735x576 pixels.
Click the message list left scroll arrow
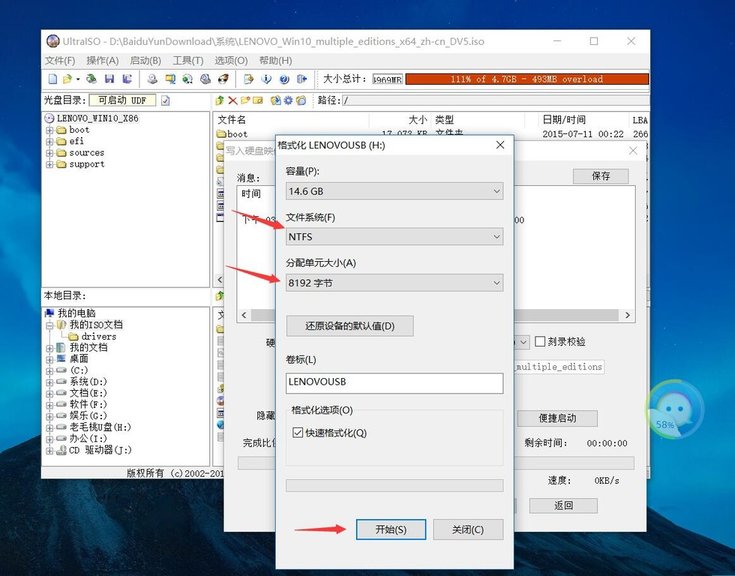(244, 315)
